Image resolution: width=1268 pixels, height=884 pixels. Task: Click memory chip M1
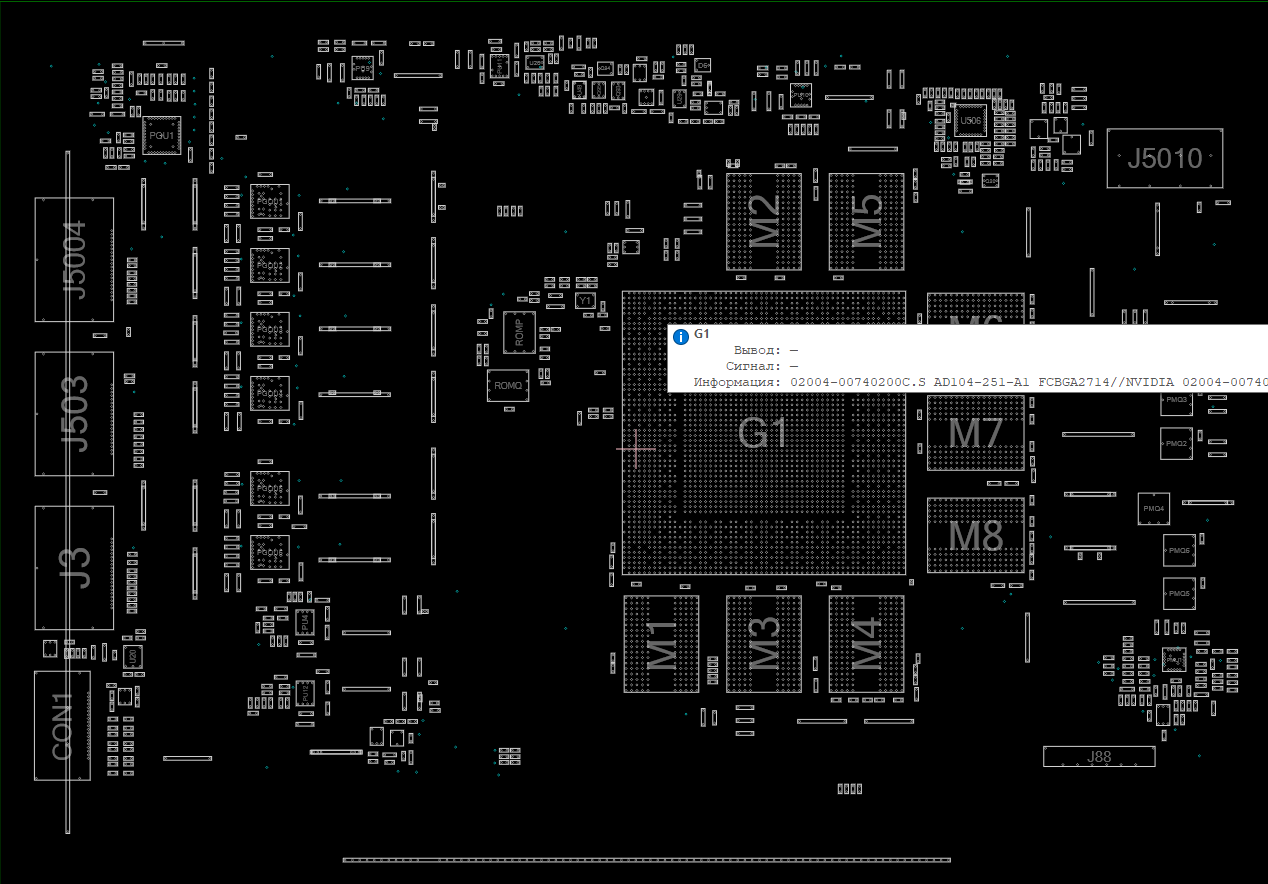661,644
